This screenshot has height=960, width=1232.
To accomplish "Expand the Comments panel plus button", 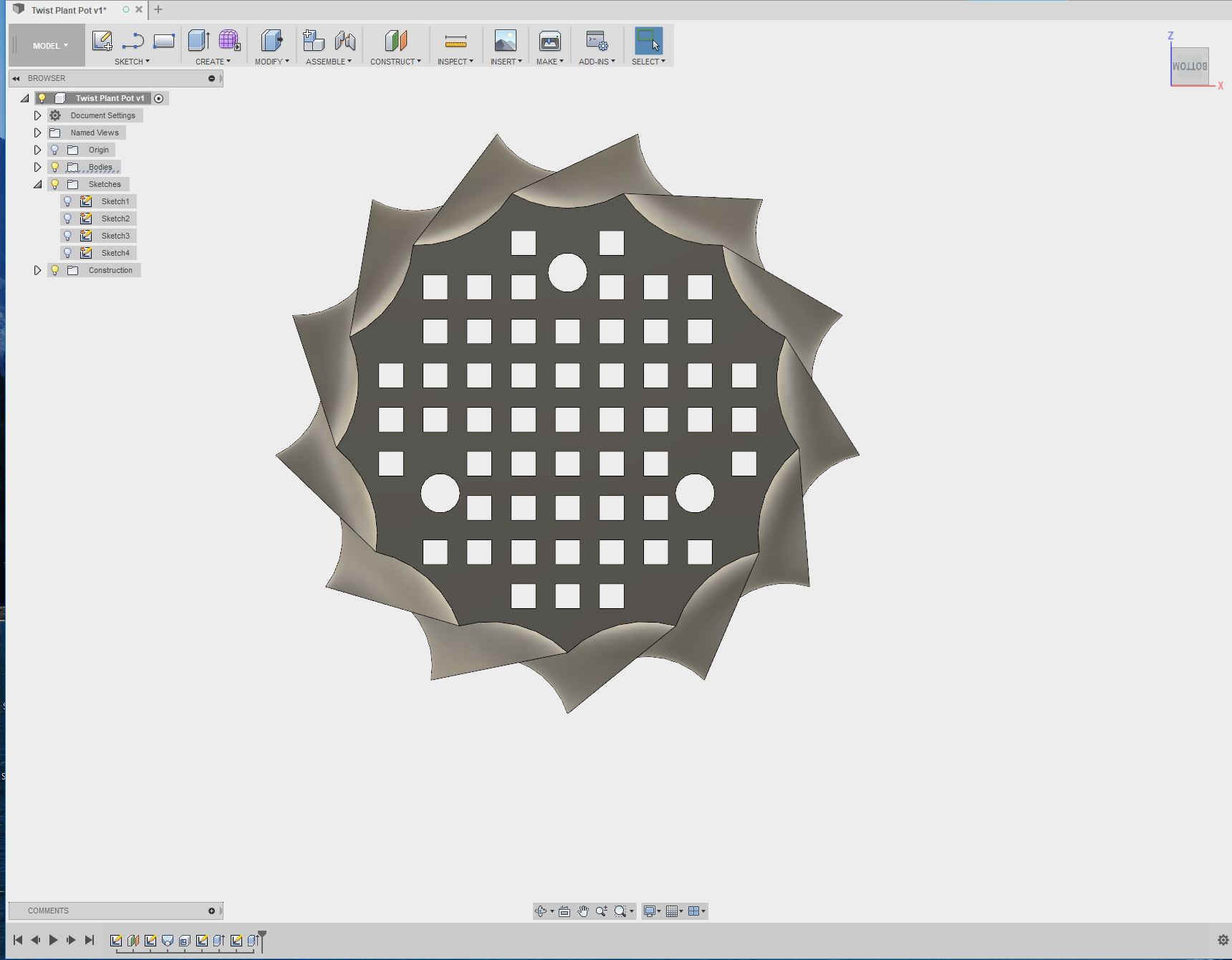I will (x=211, y=911).
